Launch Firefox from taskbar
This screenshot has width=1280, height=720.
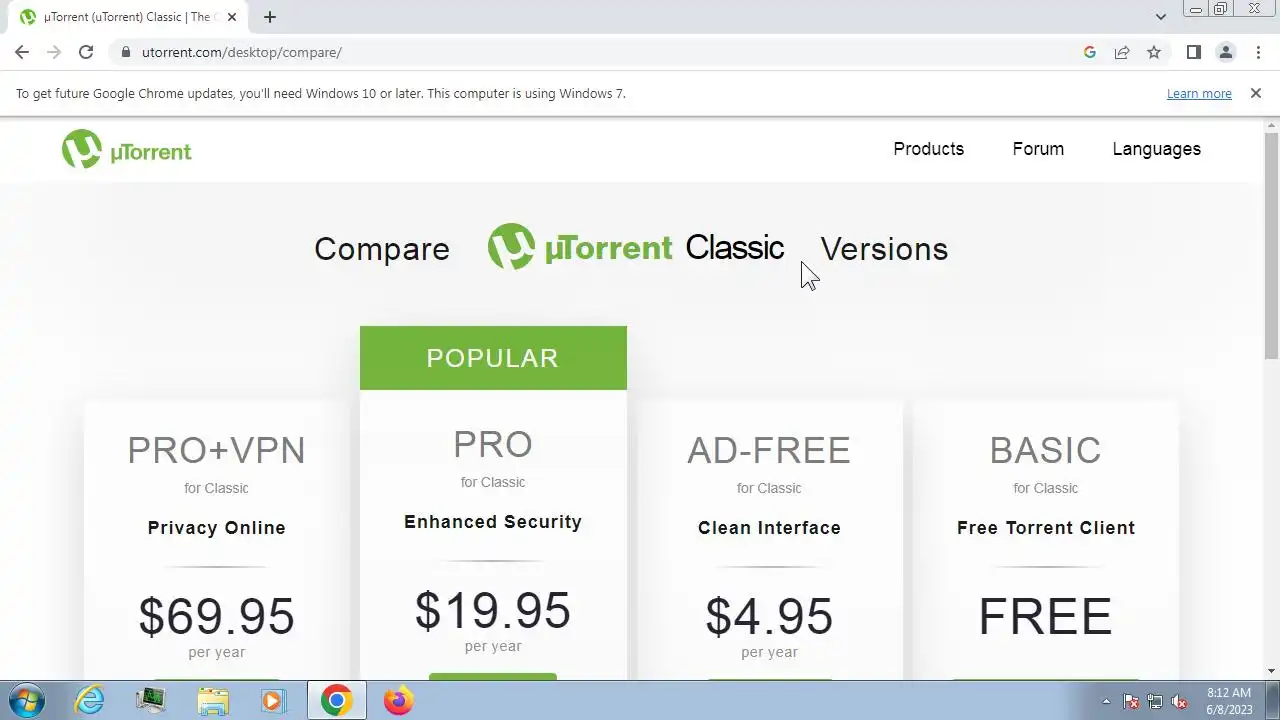coord(398,700)
